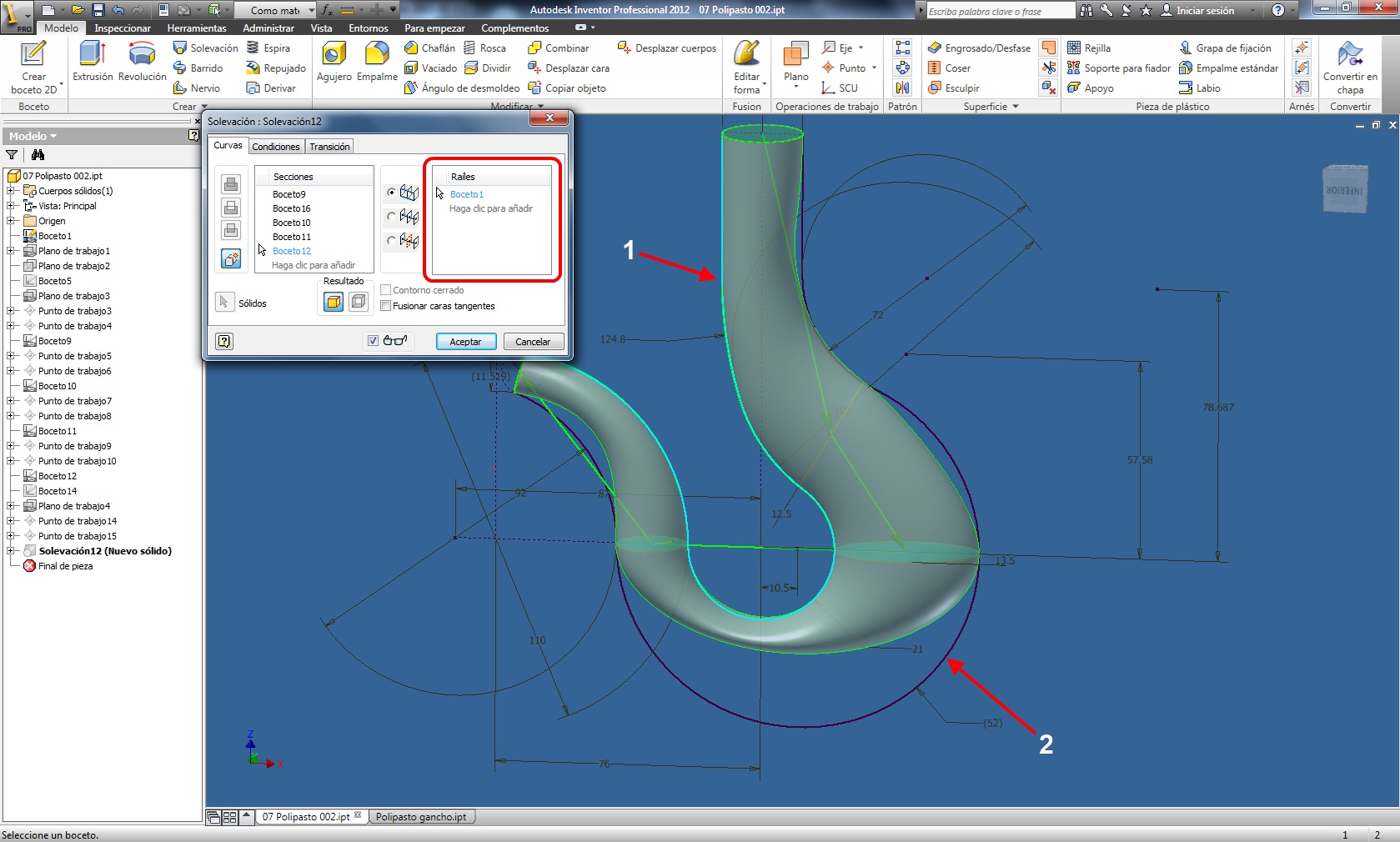Switch to the Herramientas ribbon tab
Viewport: 1400px width, 842px height.
(197, 28)
